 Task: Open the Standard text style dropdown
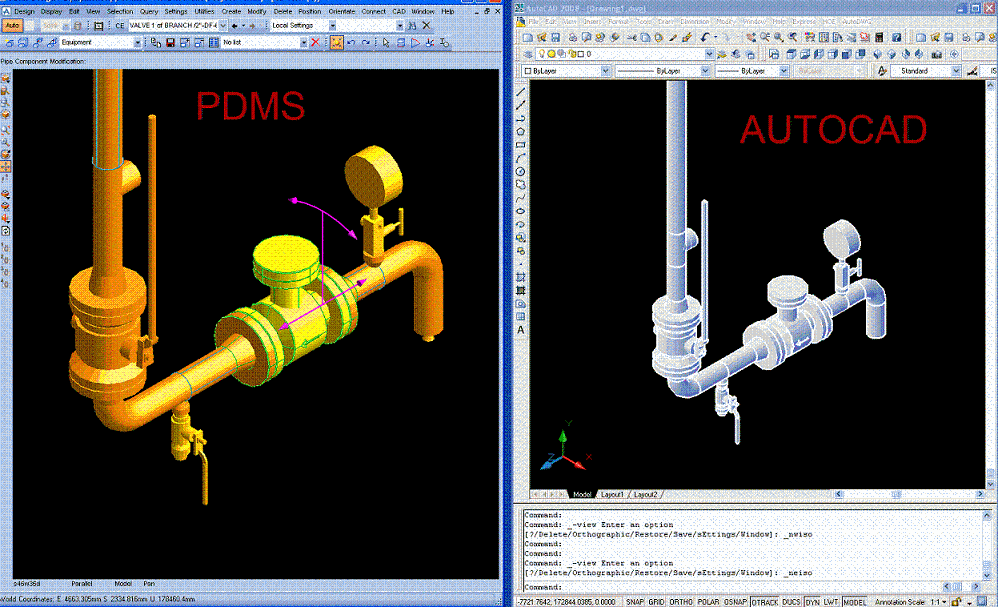pyautogui.click(x=956, y=71)
